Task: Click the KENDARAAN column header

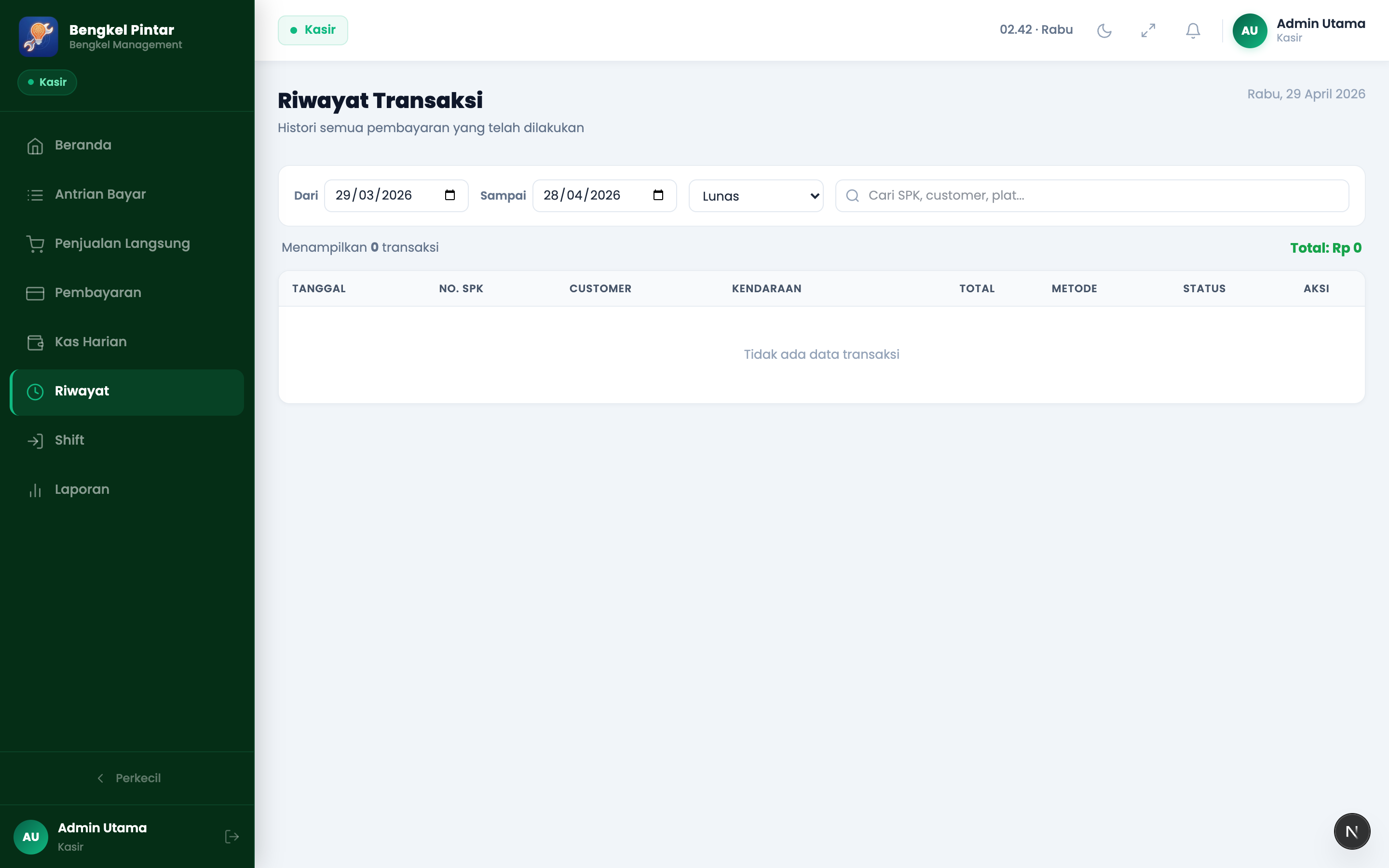Action: [x=766, y=289]
